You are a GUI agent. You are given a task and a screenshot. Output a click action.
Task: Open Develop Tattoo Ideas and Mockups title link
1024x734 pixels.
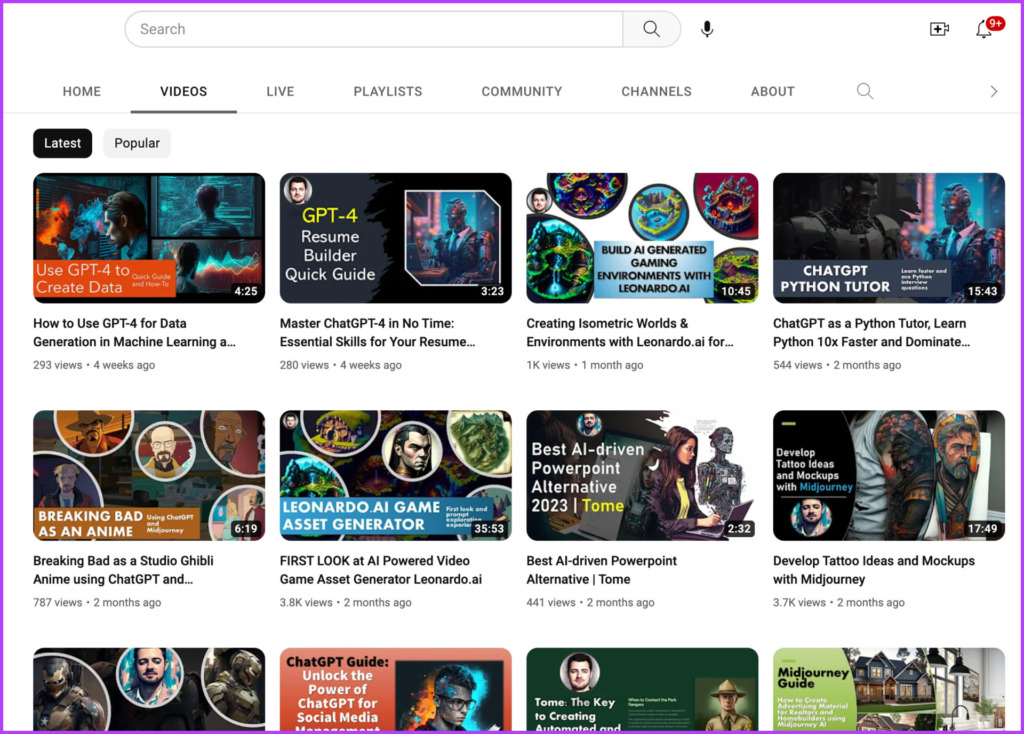(874, 569)
